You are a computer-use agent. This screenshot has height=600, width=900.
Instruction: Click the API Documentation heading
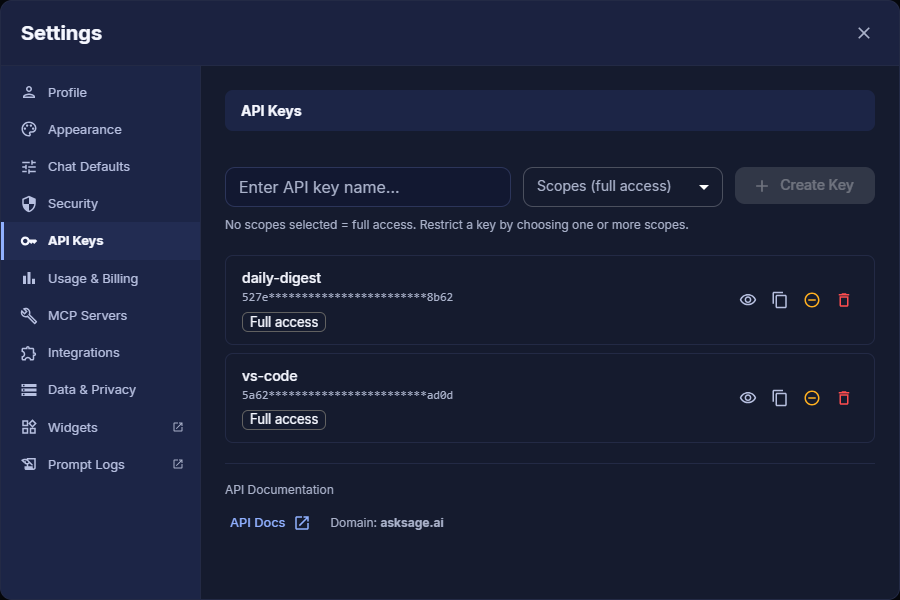pos(279,490)
